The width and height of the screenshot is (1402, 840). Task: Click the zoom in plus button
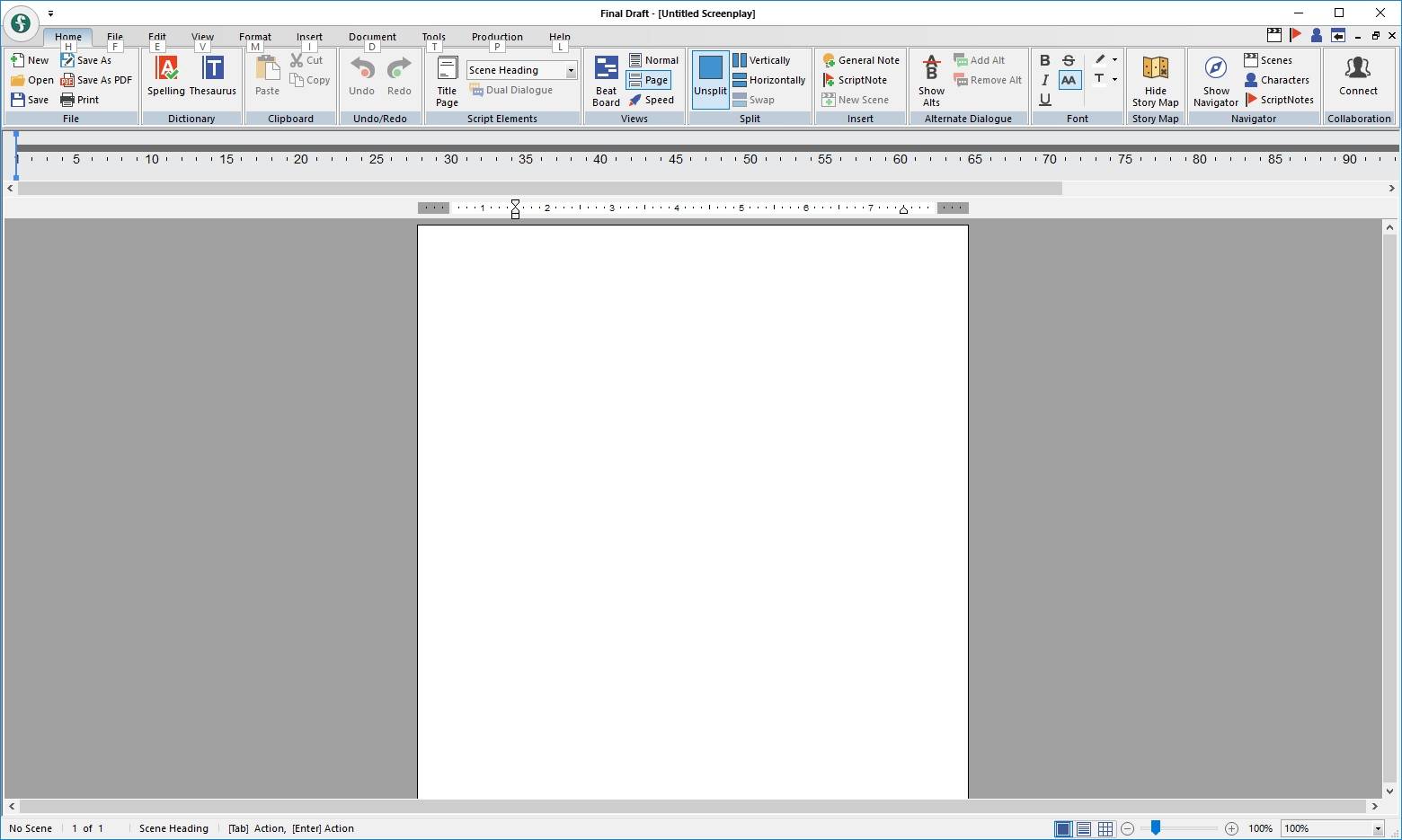[x=1231, y=828]
